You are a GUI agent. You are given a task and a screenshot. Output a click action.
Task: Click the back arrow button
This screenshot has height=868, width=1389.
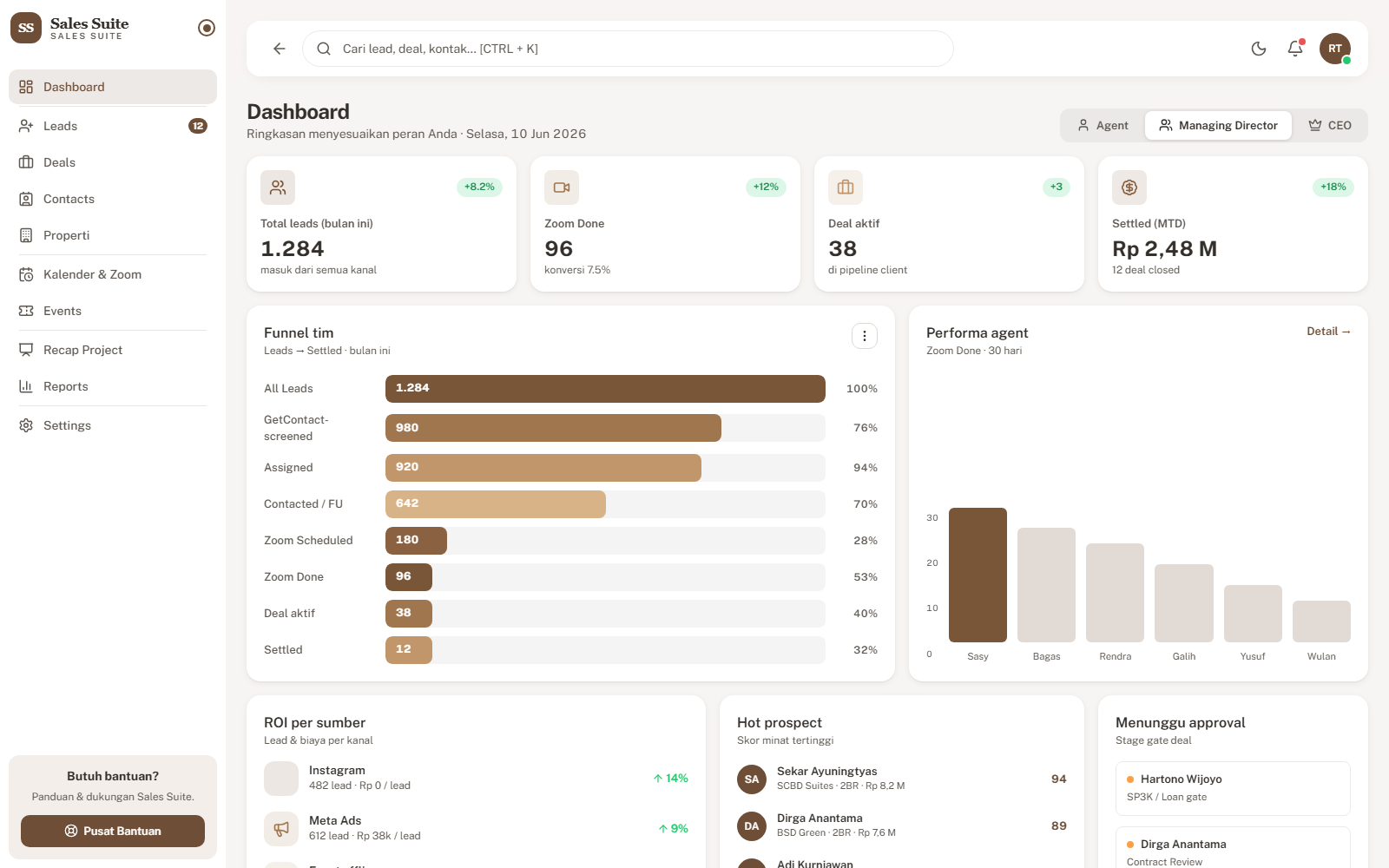click(279, 49)
